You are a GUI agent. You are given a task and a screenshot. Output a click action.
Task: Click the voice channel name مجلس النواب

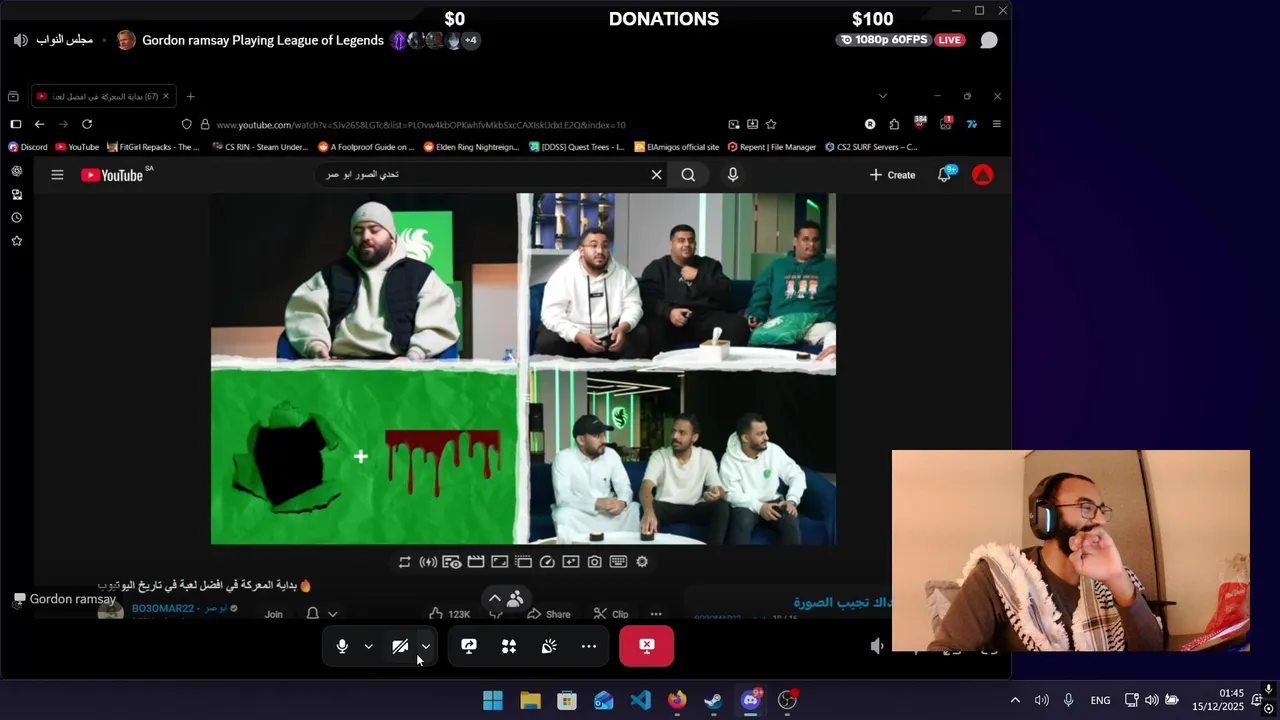tap(65, 40)
